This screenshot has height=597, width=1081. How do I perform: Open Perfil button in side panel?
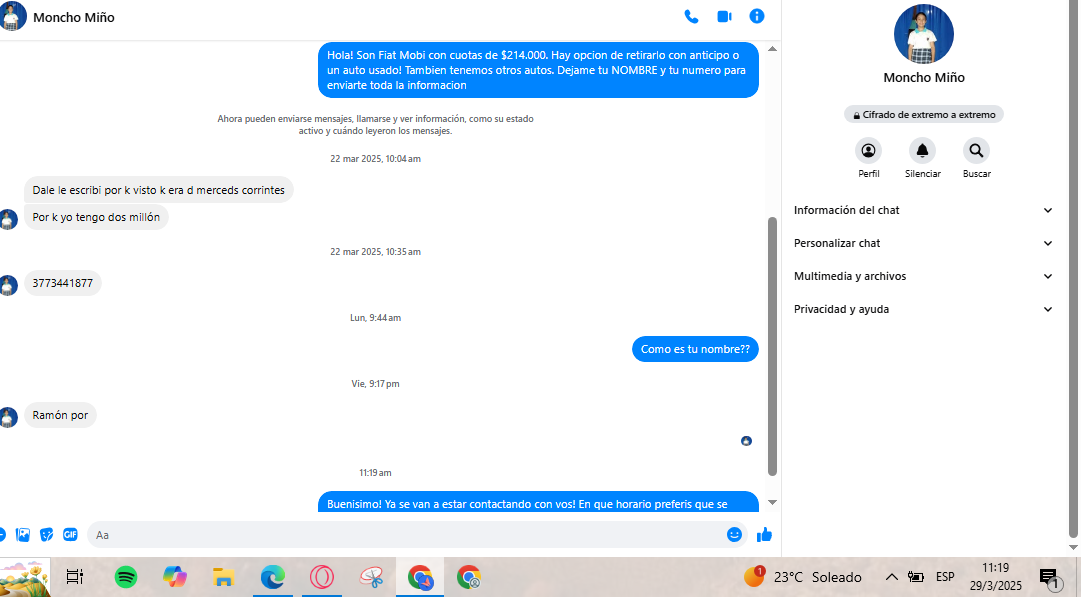pyautogui.click(x=869, y=150)
